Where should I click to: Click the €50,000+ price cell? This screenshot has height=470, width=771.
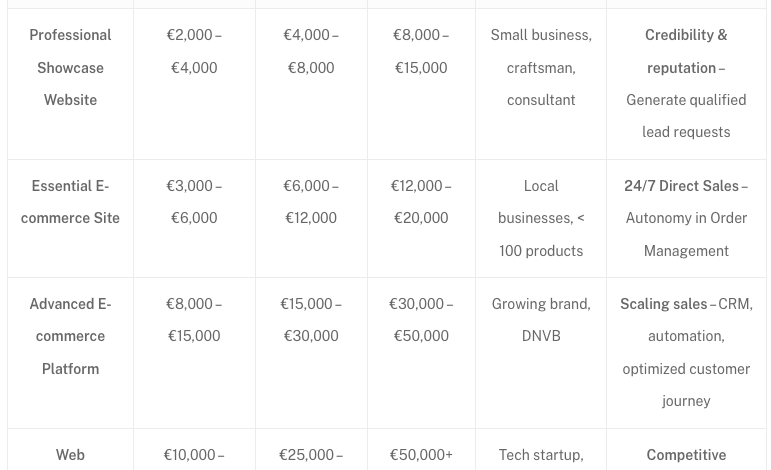pos(421,455)
